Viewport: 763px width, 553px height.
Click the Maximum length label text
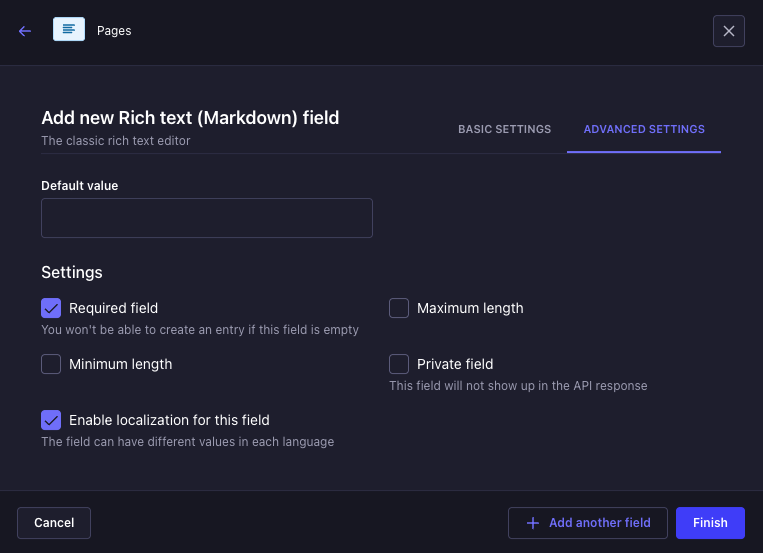[x=470, y=308]
